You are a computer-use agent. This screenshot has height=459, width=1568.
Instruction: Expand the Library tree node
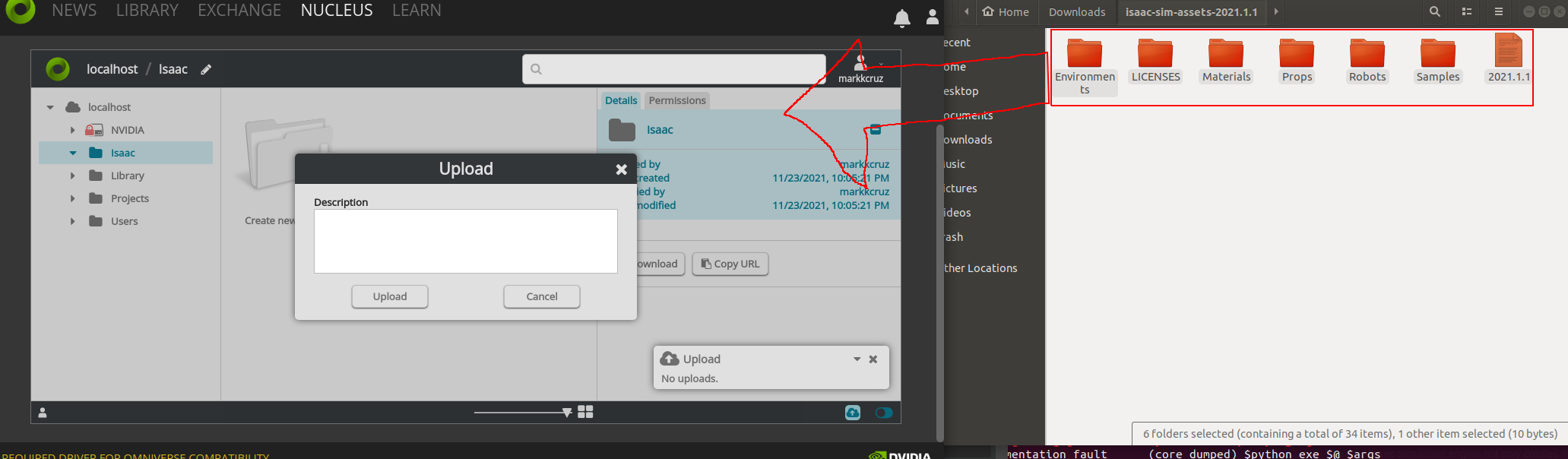[x=73, y=176]
